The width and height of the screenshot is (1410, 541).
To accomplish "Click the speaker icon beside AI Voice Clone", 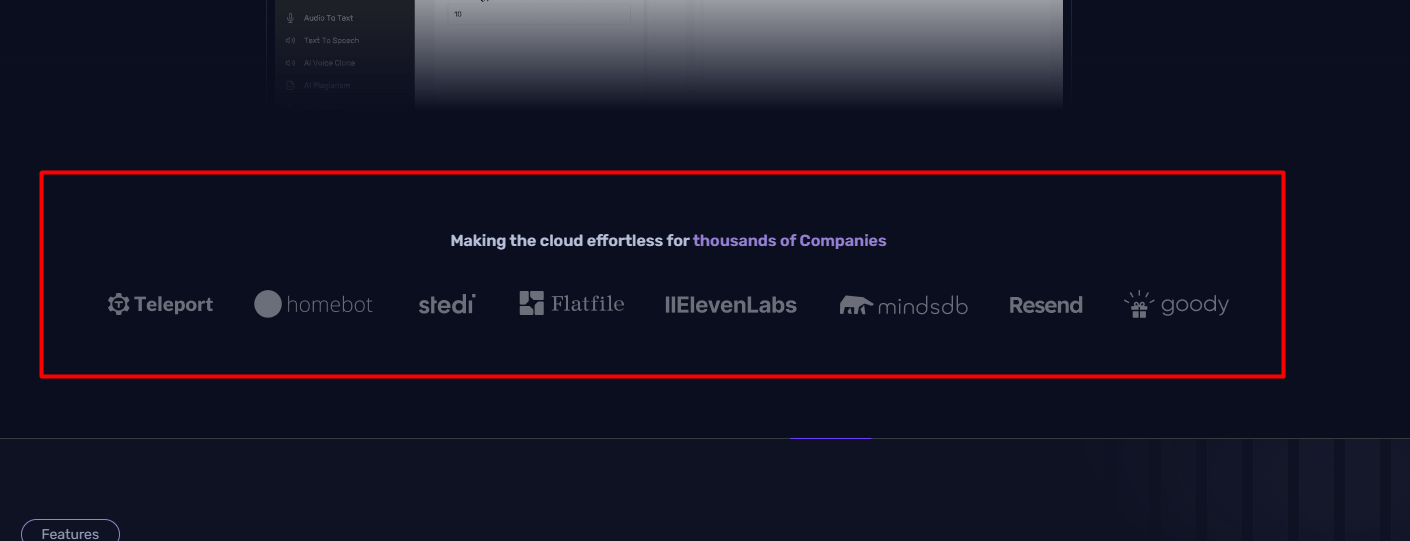I will (x=290, y=63).
